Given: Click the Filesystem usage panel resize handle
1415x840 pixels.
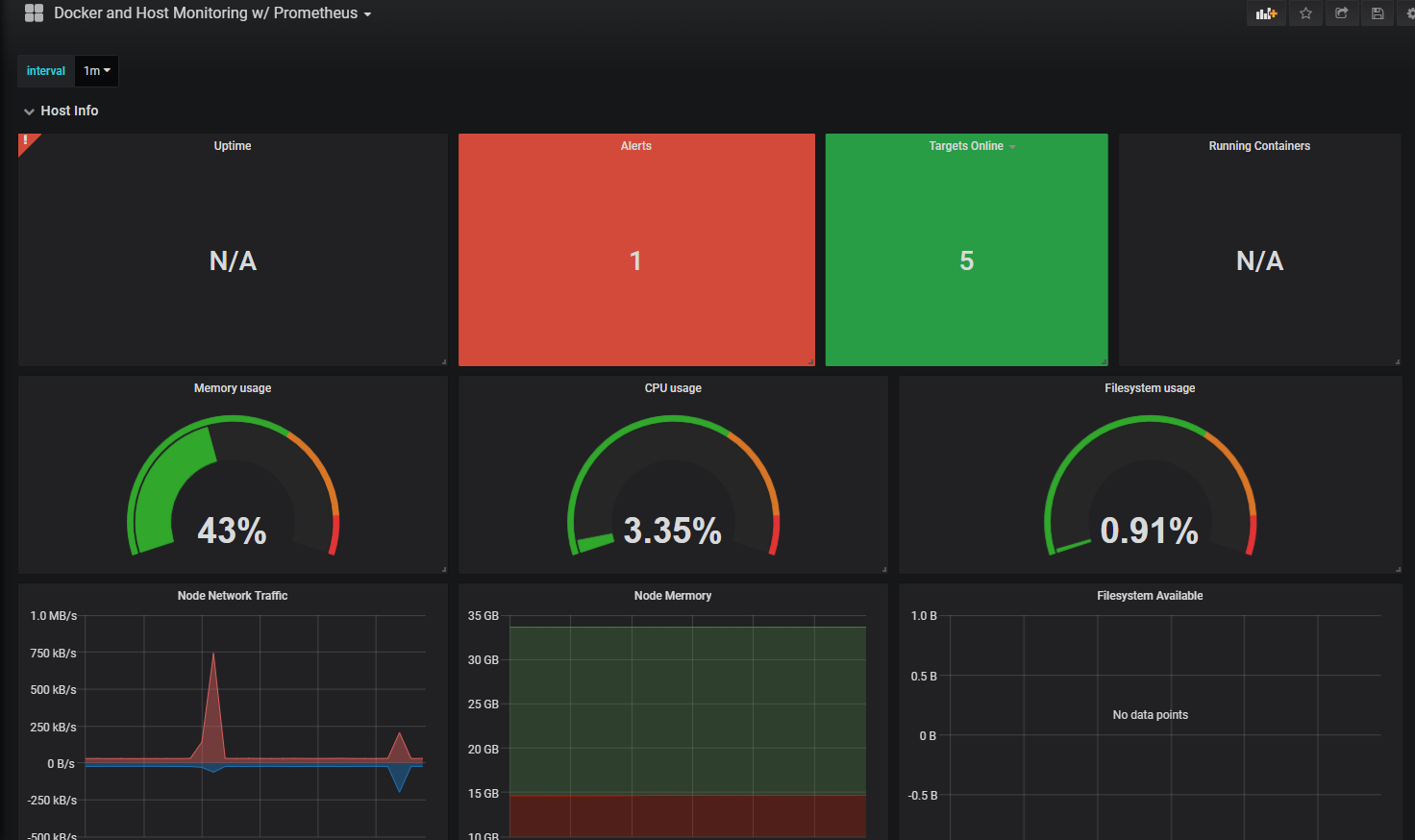Looking at the screenshot, I should (x=1397, y=569).
